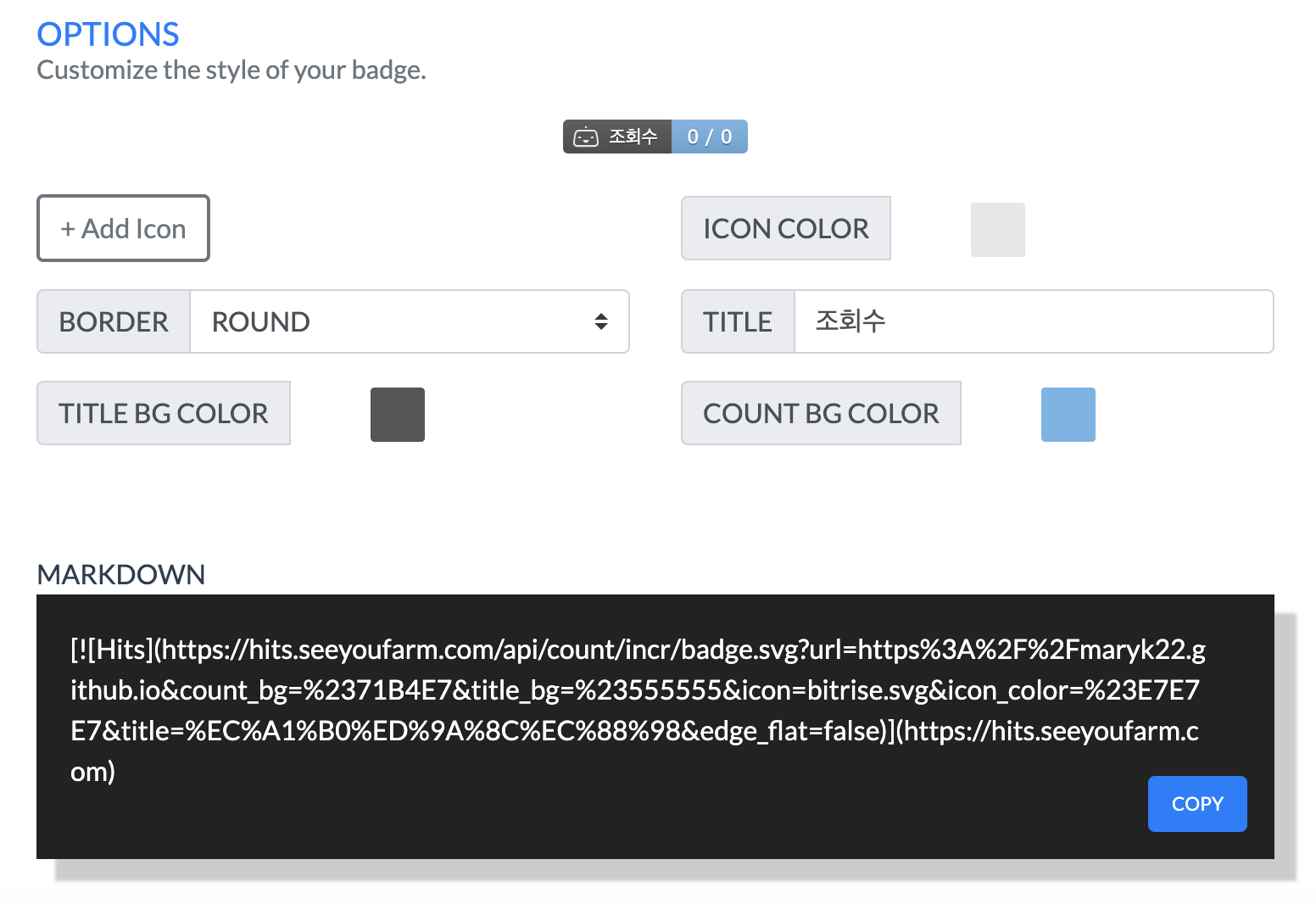Click the TITLE label beside the input

pyautogui.click(x=737, y=321)
